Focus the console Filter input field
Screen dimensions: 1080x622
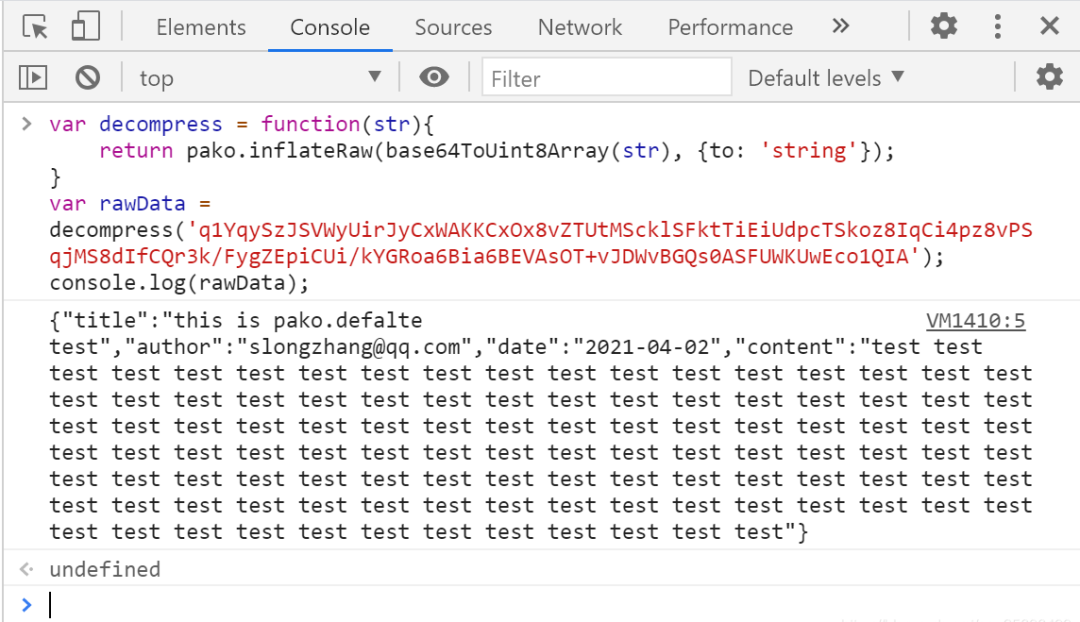[x=605, y=78]
